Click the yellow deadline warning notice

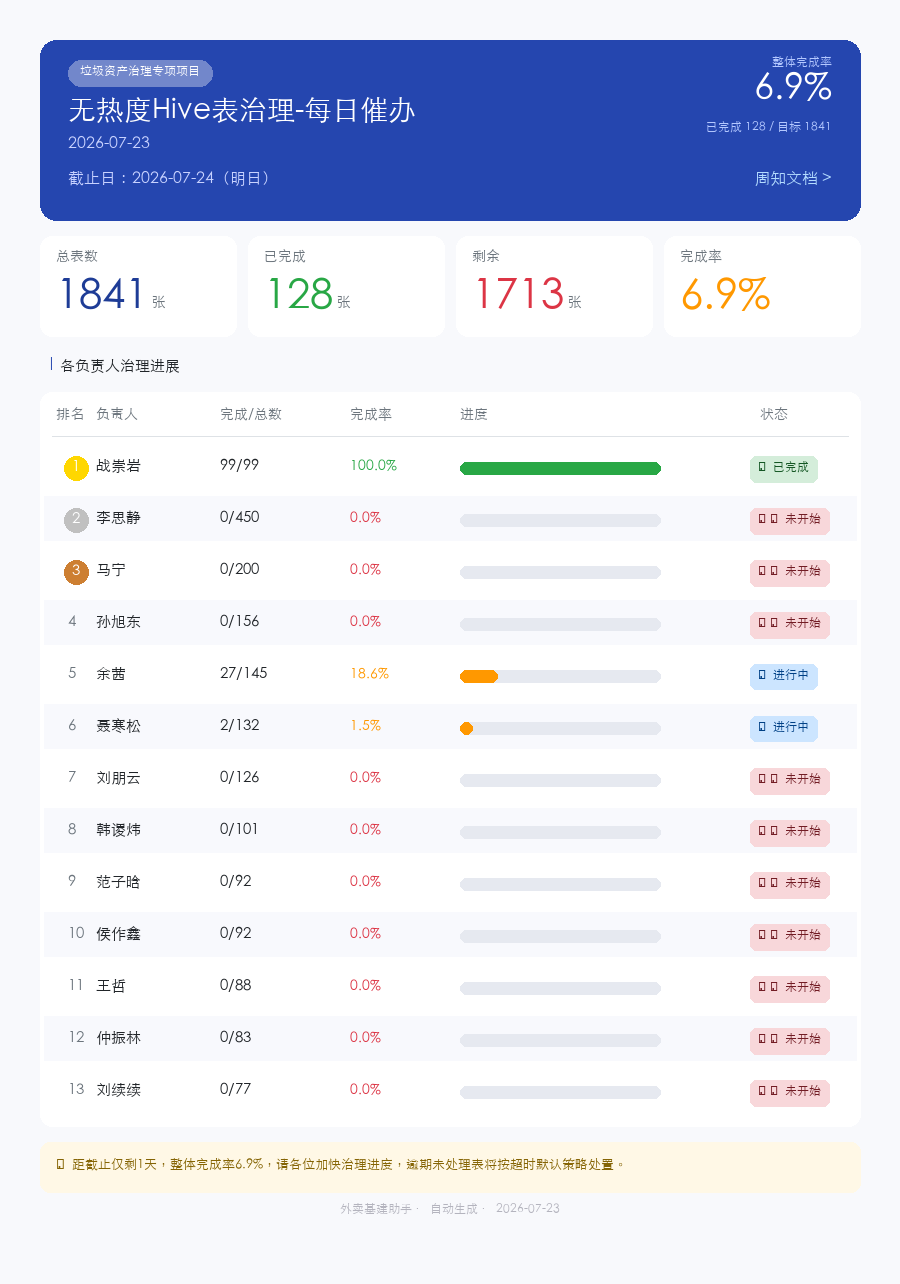450,1167
